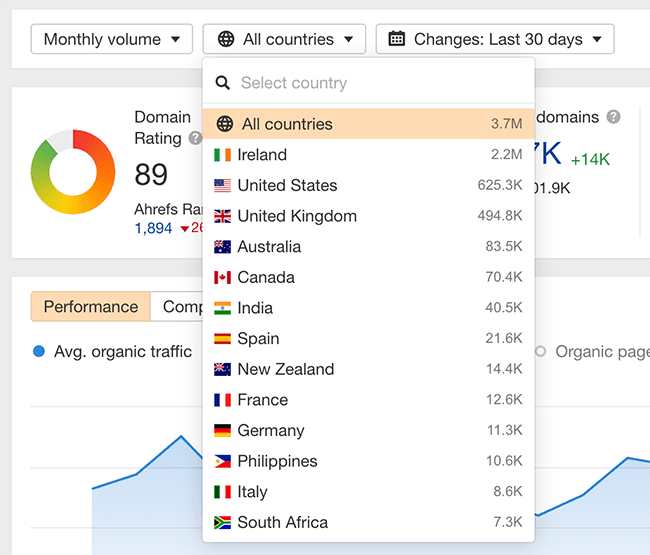Choose Ireland from country list

(x=369, y=155)
